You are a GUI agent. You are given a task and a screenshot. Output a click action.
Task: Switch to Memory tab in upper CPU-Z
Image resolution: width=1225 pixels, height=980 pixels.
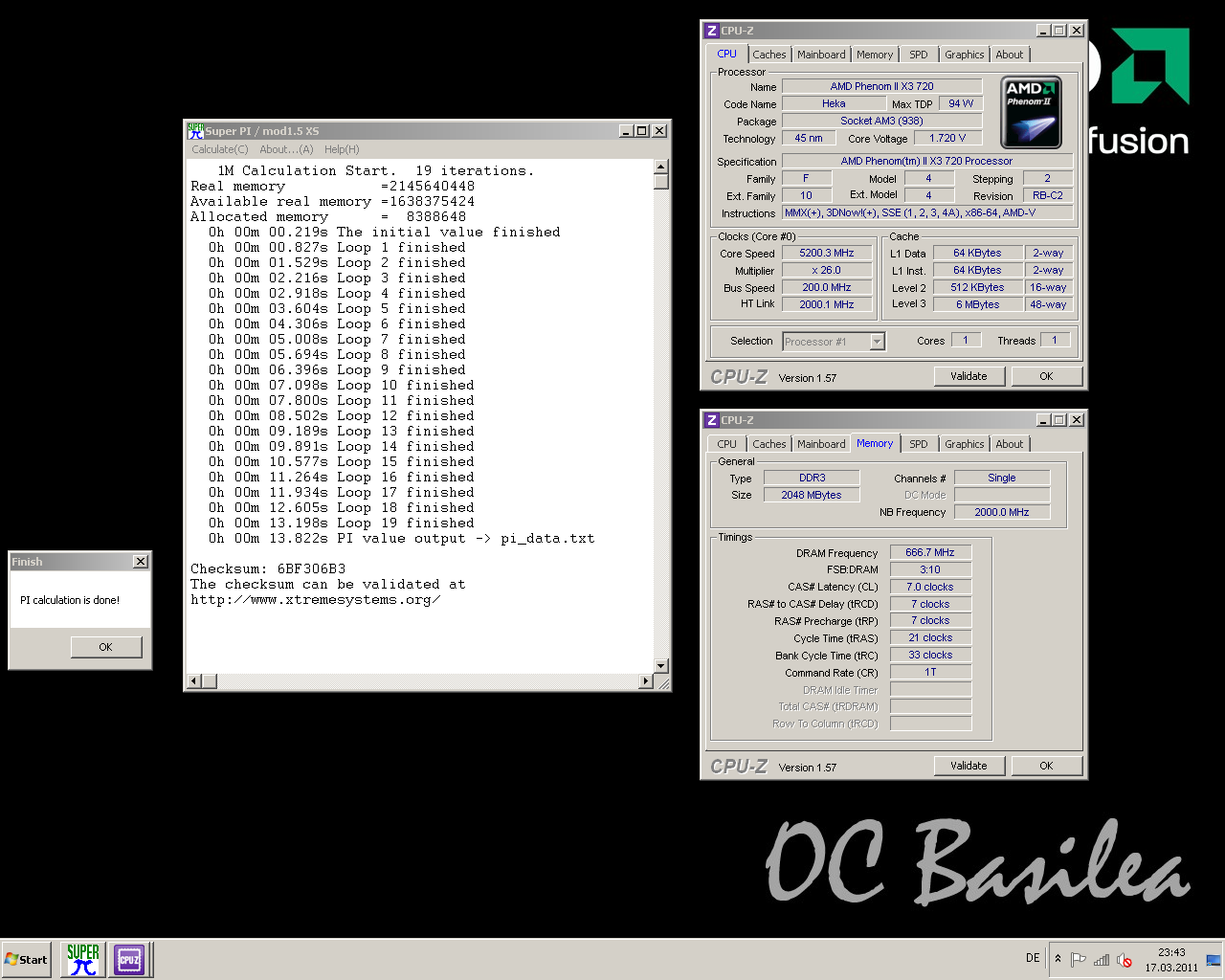coord(875,55)
